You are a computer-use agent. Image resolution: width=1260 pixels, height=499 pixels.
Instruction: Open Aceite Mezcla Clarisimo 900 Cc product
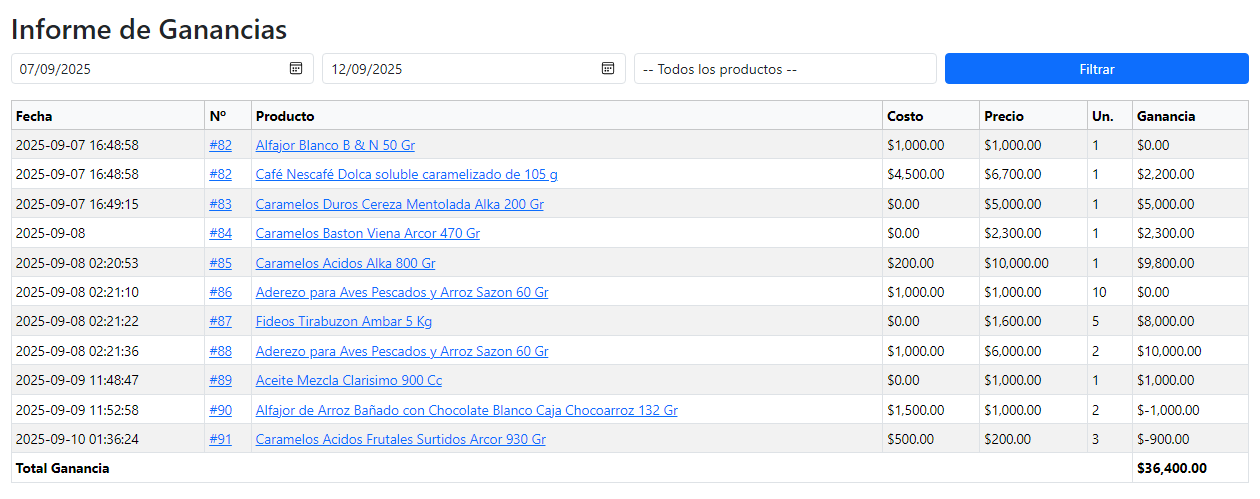pyautogui.click(x=348, y=380)
